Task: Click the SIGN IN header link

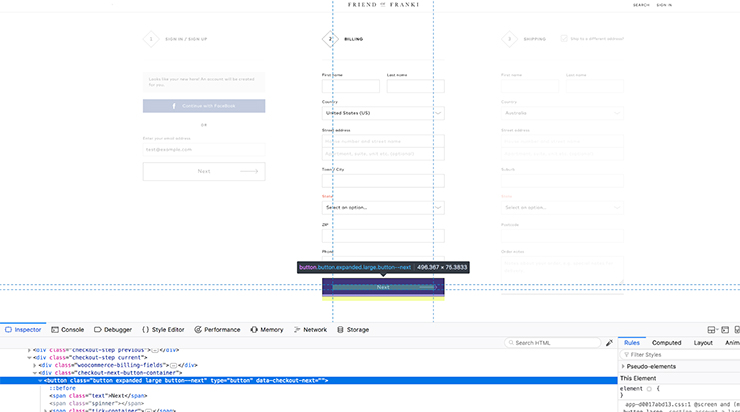Action: pyautogui.click(x=664, y=5)
